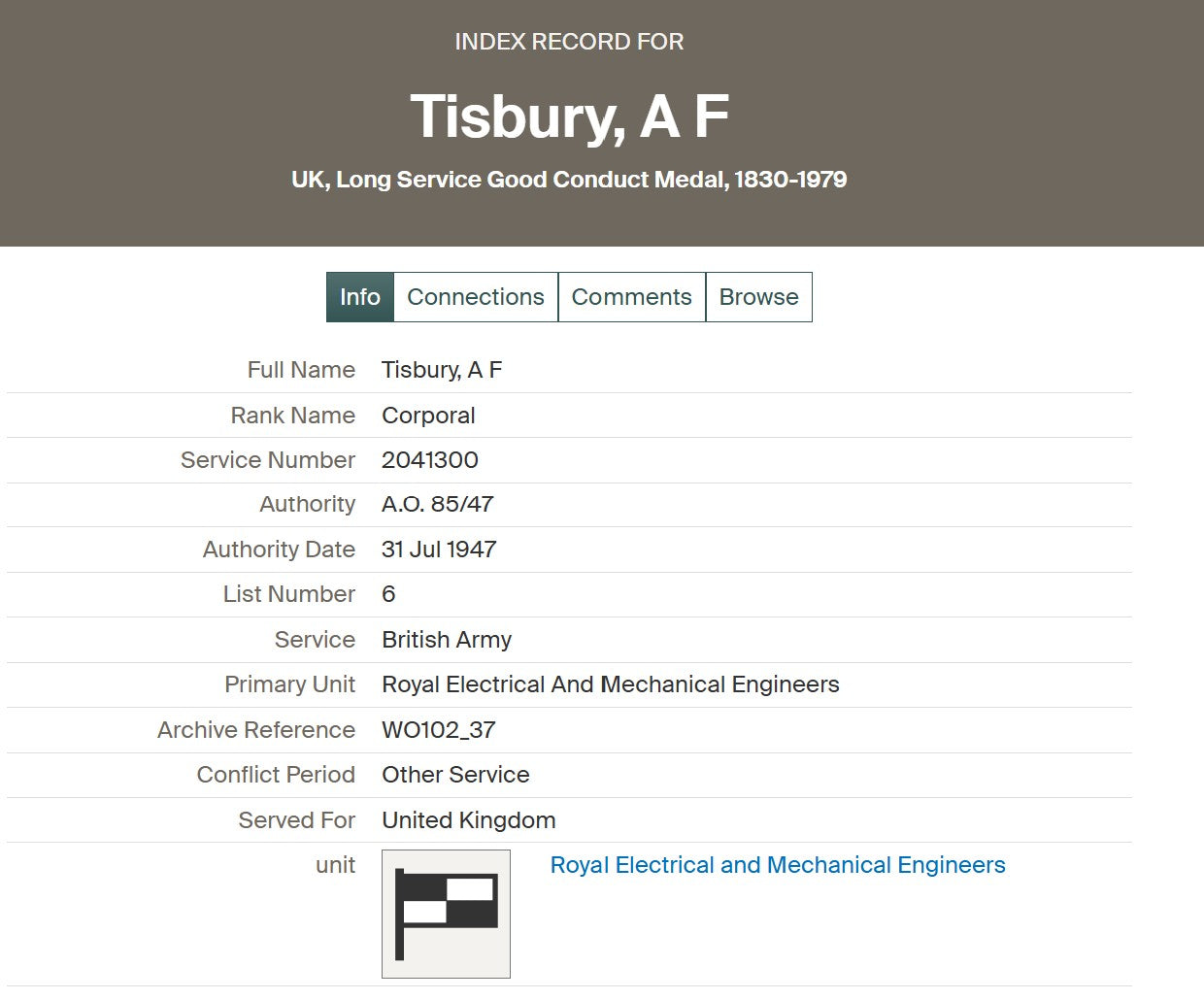Select the authority date 31 Jul 1947
The height and width of the screenshot is (1000, 1204).
coord(439,550)
